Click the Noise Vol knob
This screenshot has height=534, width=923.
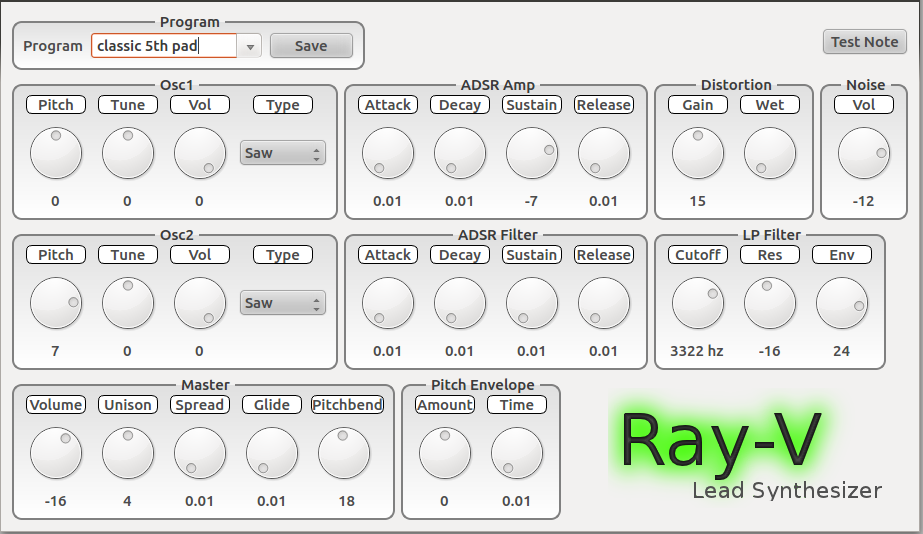[864, 153]
